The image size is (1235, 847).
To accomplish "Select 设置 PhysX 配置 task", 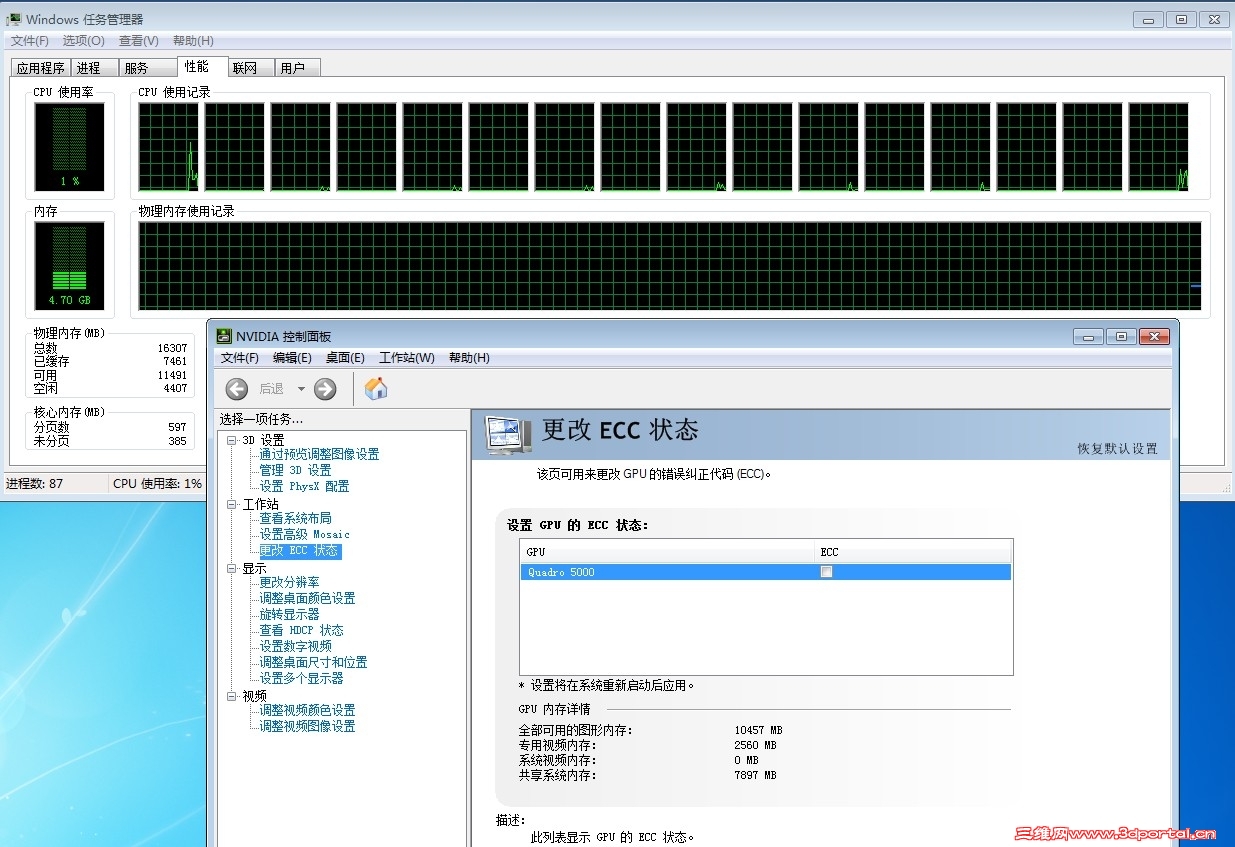I will tap(304, 486).
